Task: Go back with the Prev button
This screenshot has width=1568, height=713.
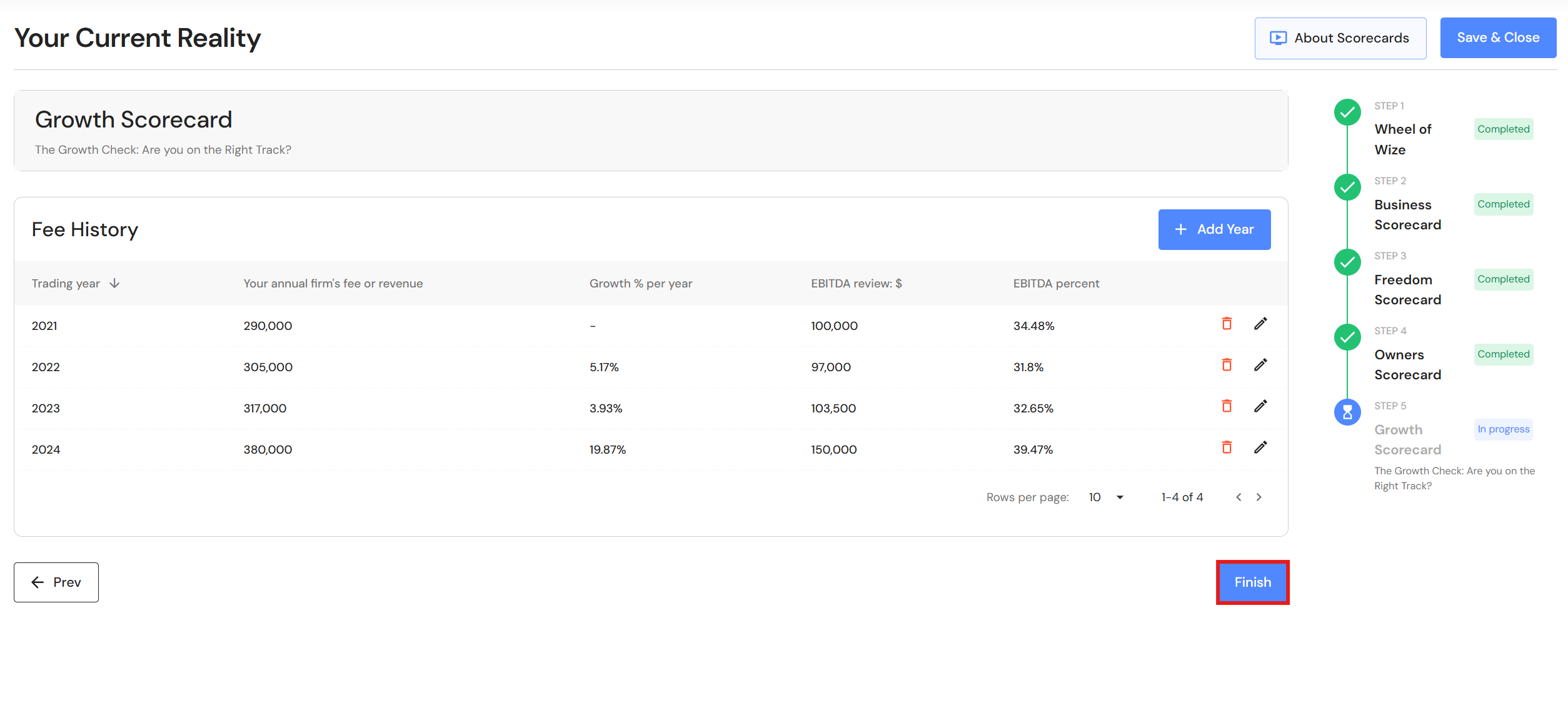Action: [56, 582]
